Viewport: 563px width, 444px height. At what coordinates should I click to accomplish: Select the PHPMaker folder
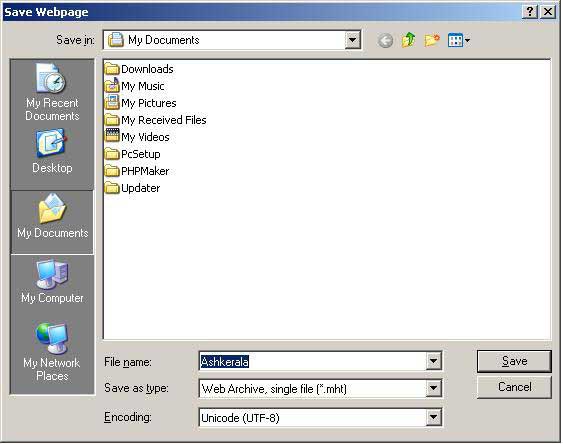tap(137, 171)
